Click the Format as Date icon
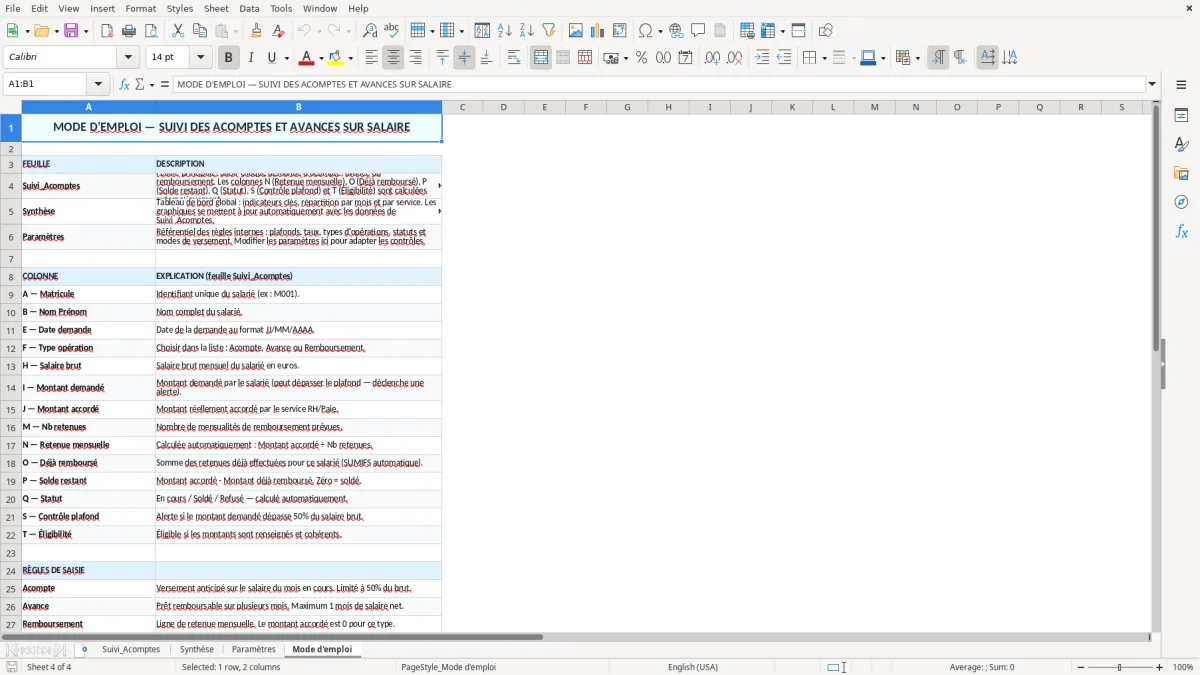The image size is (1200, 675). [686, 58]
